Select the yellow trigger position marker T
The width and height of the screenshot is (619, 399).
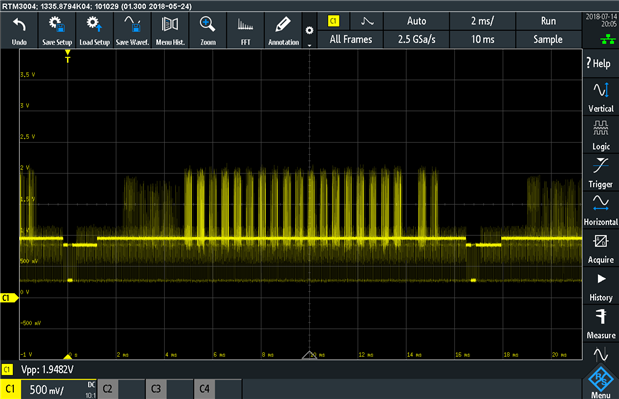[68, 57]
